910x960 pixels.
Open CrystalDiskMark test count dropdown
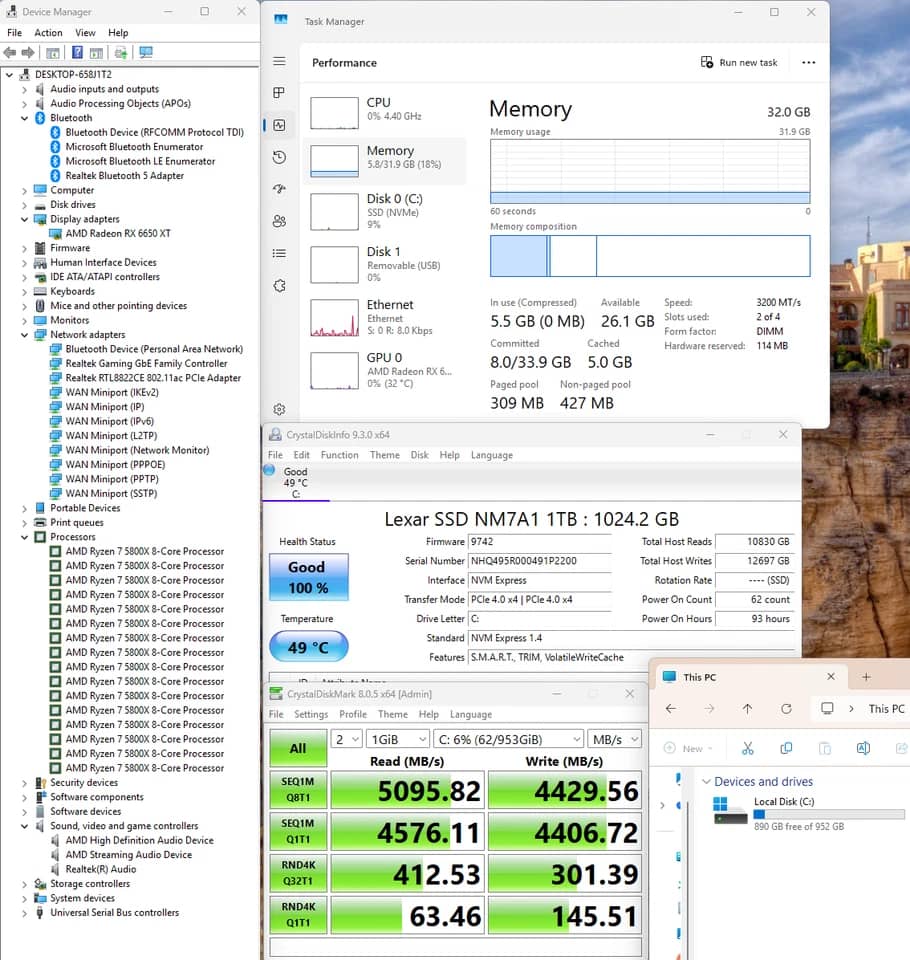coord(347,739)
